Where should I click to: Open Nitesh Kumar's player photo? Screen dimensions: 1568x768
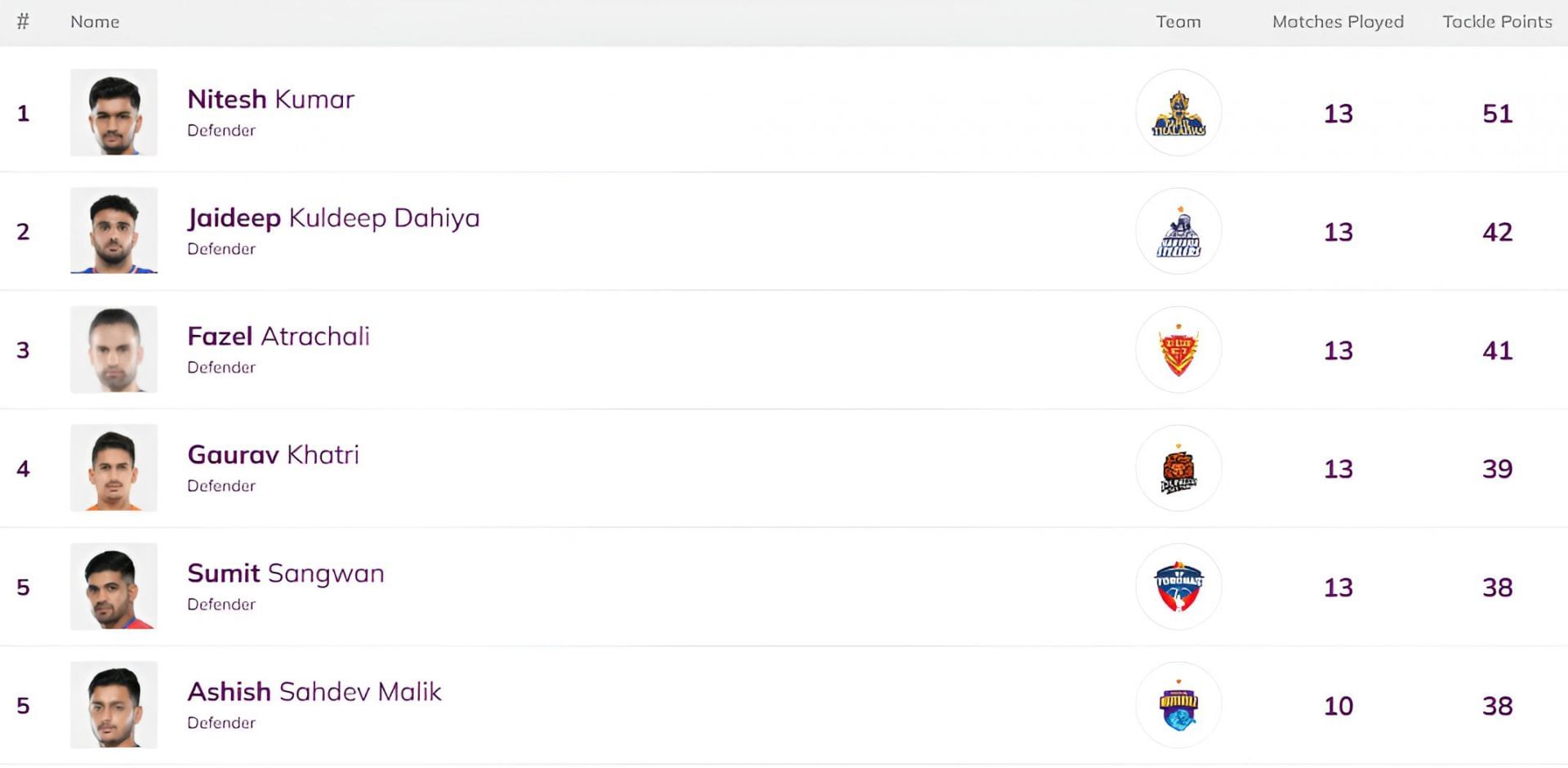tap(114, 113)
